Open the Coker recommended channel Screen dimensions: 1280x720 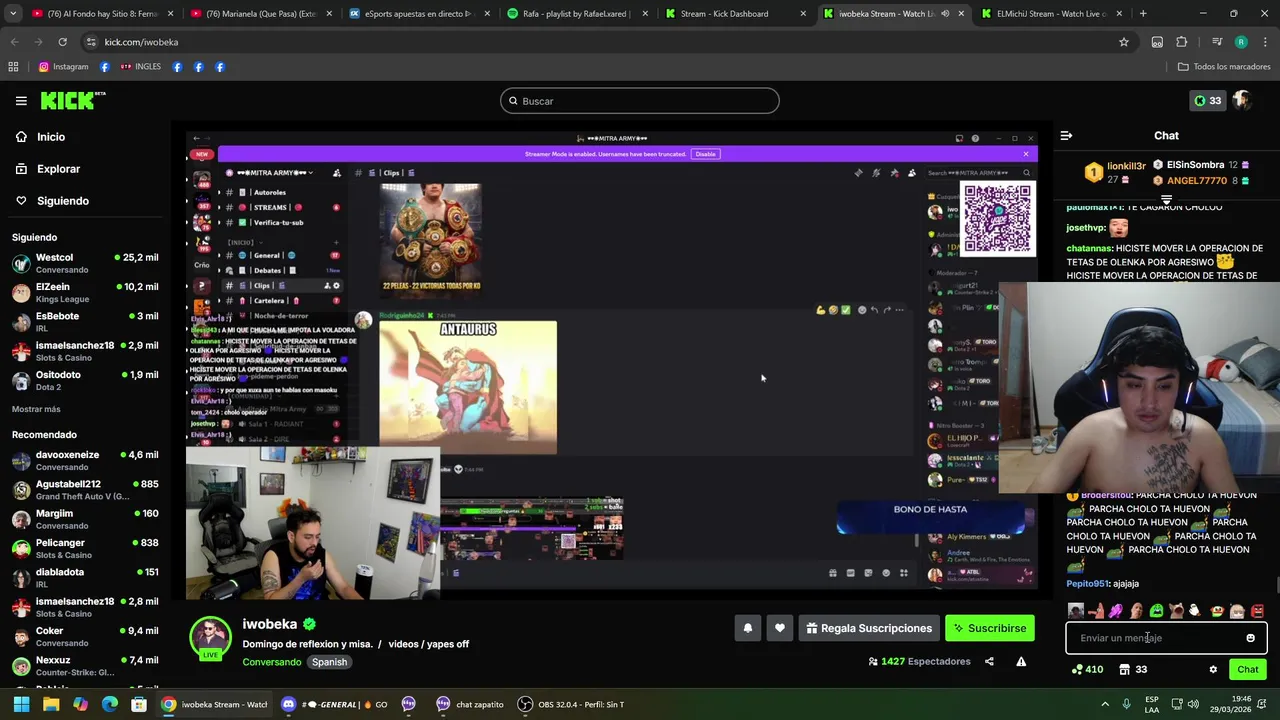coord(84,636)
